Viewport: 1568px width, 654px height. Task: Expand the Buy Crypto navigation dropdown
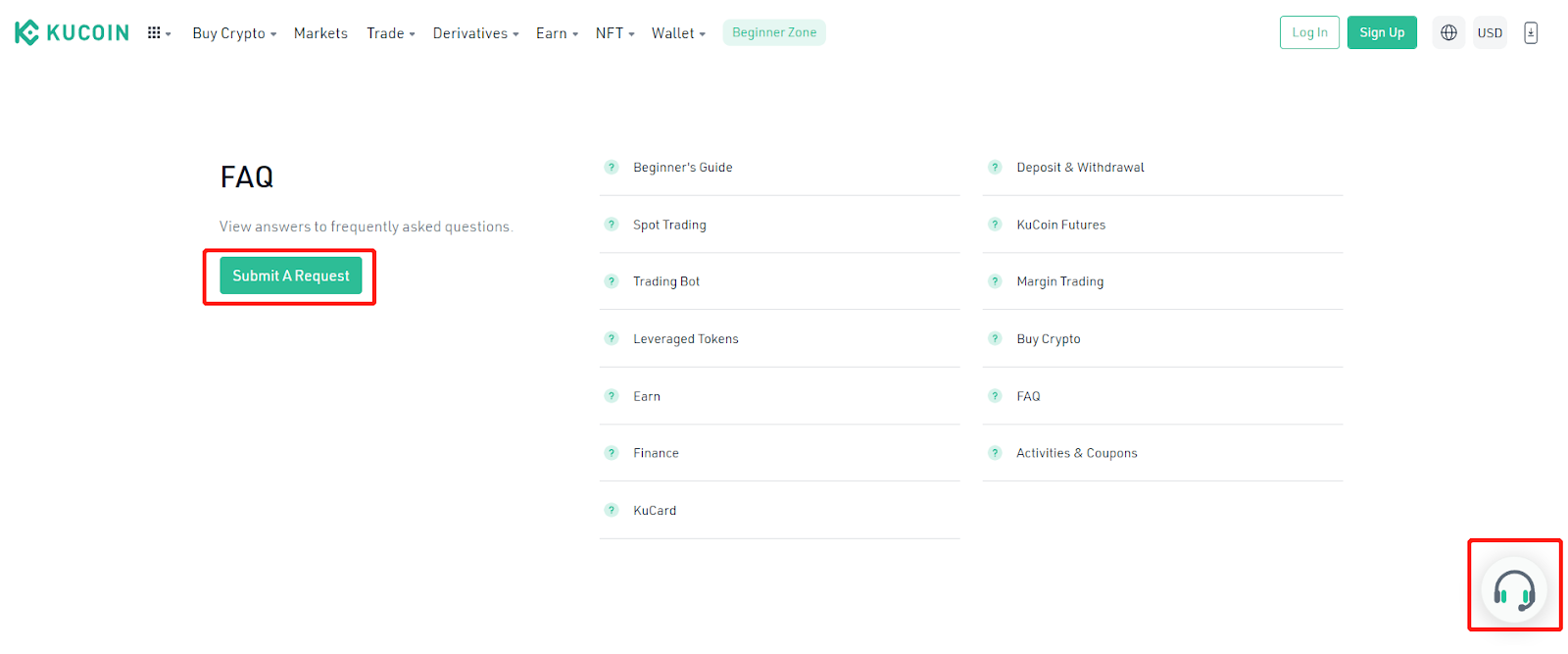234,33
